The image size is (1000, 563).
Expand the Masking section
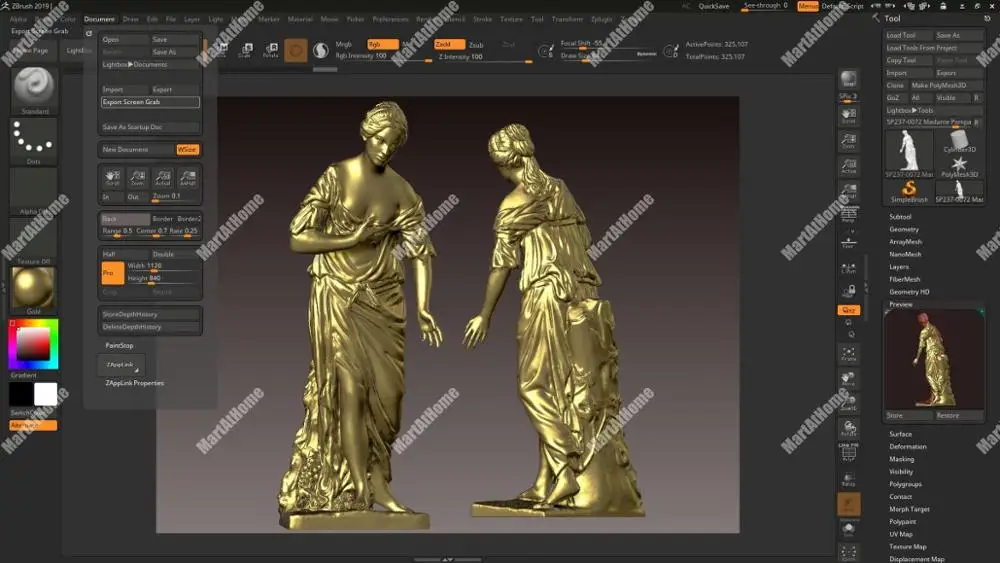point(901,459)
